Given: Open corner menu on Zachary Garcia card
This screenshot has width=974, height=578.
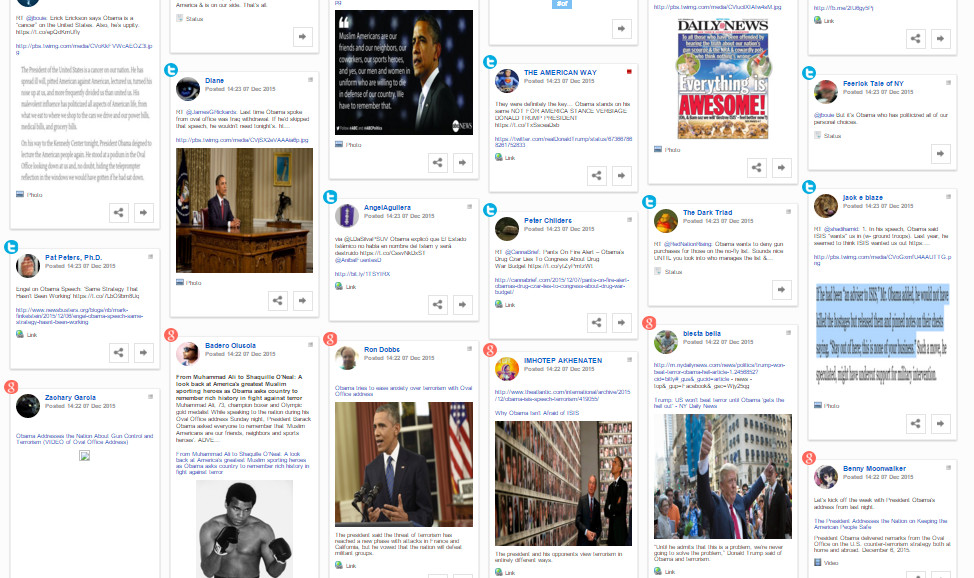Looking at the screenshot, I should click(x=150, y=396).
